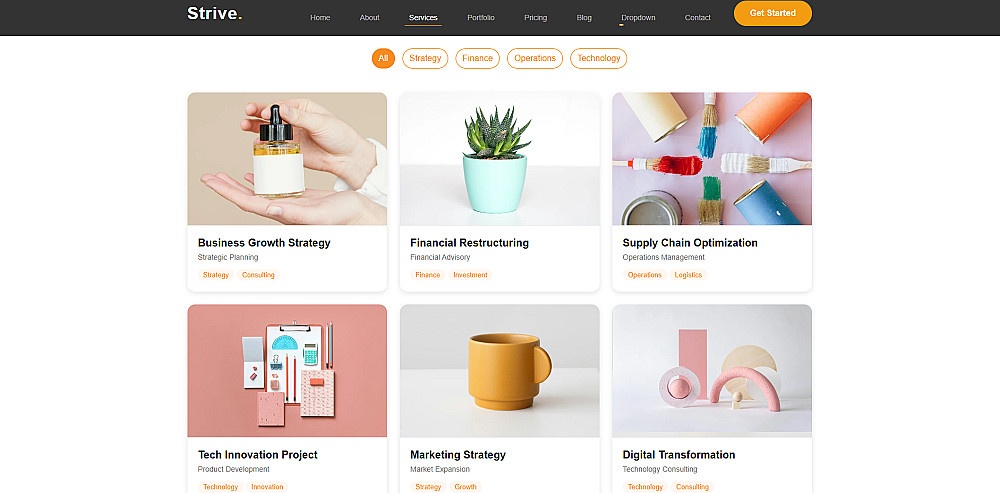Click the Marketing Strategy mug image
Viewport: 1000px width, 493px height.
(499, 371)
